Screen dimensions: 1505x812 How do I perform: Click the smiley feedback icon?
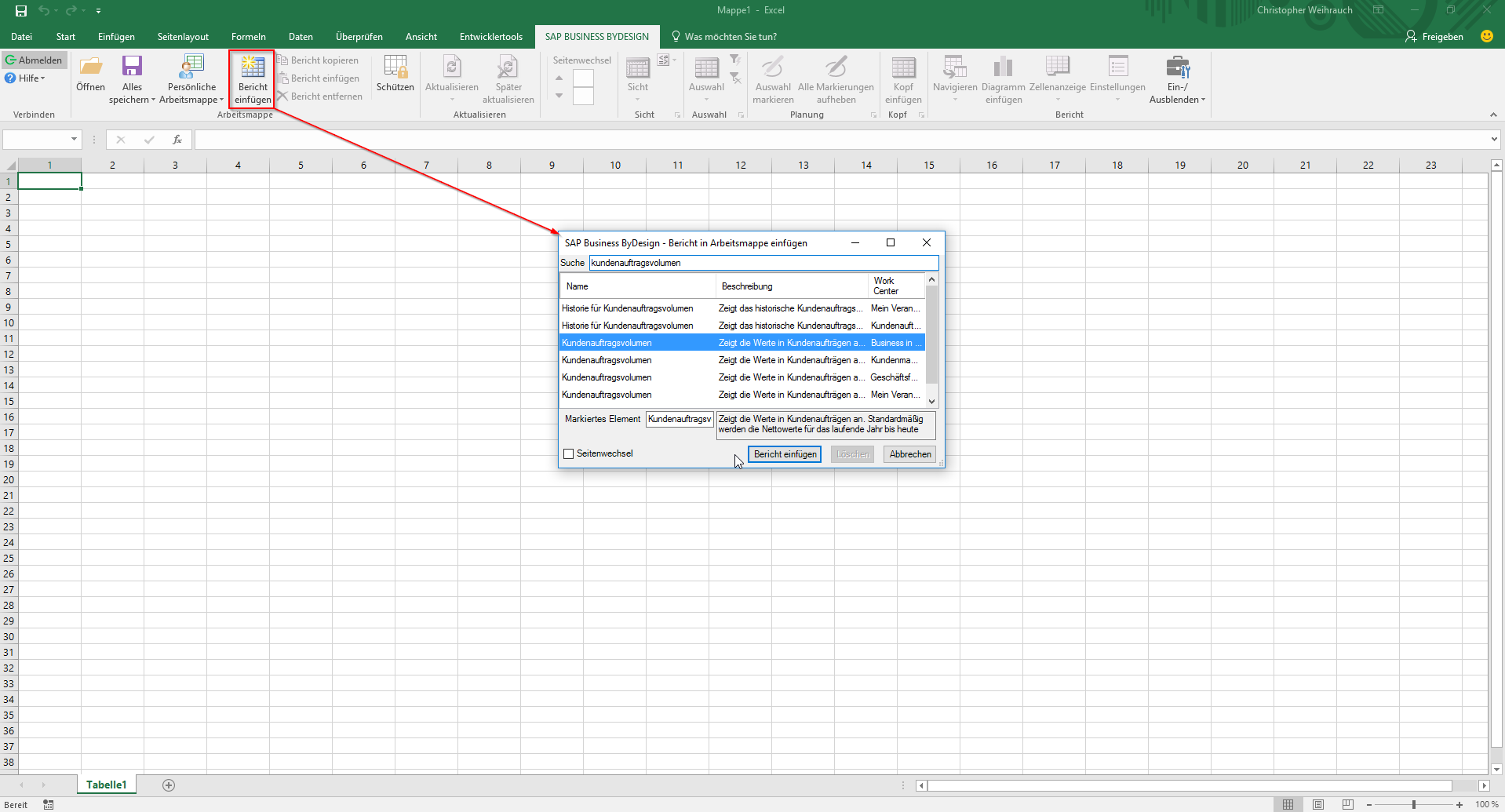pos(1486,36)
